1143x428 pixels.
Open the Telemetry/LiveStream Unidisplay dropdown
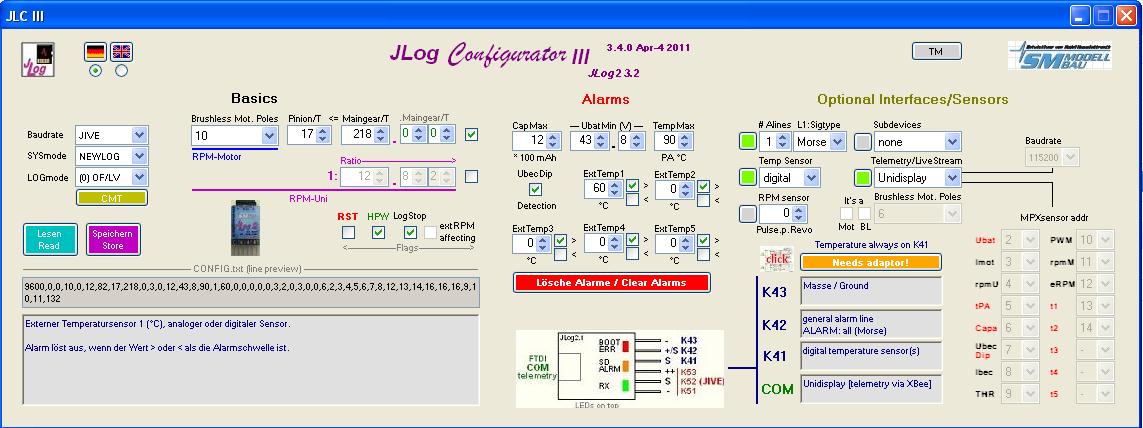click(951, 177)
